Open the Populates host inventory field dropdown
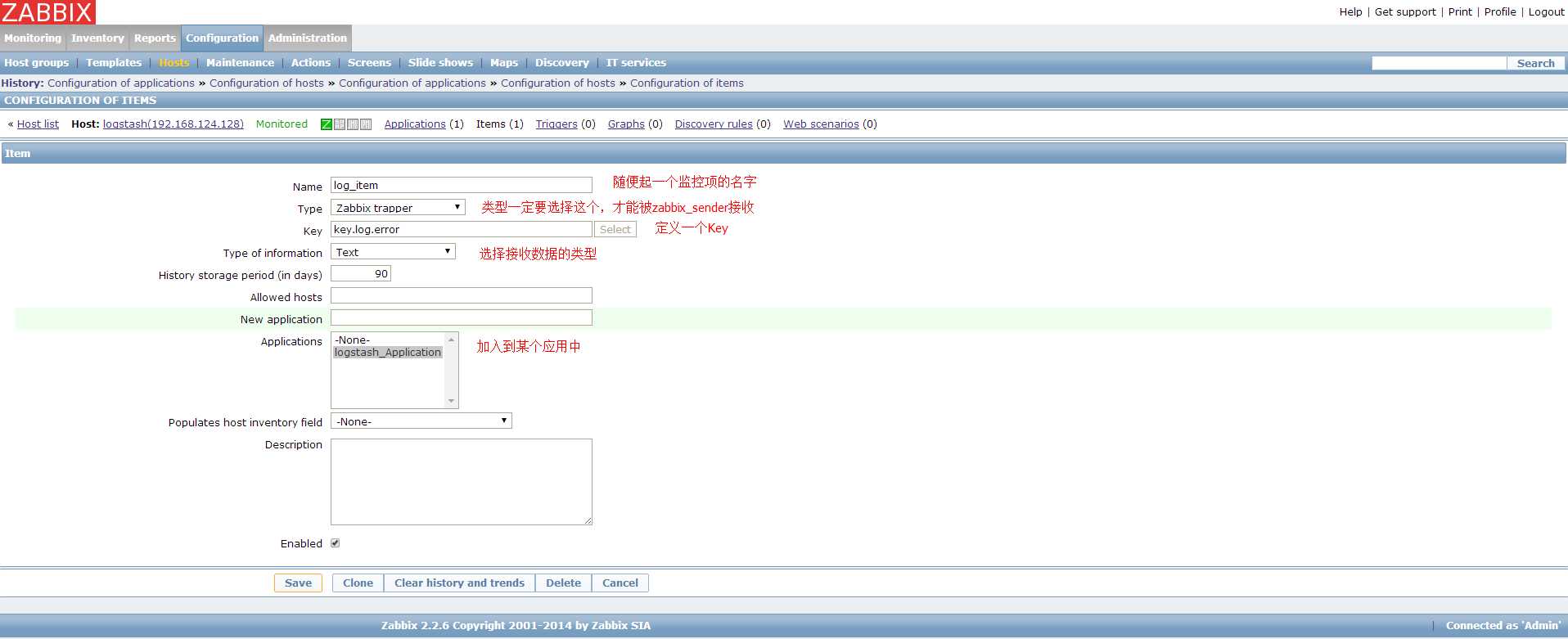The image size is (1568, 639). [421, 421]
